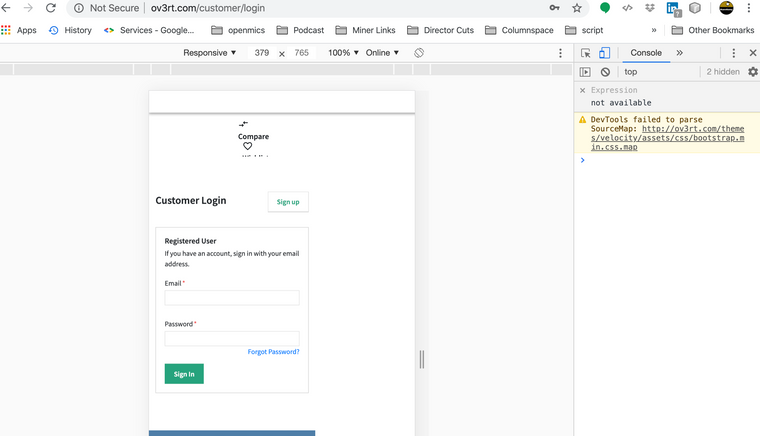Open the 100% zoom dropdown
The width and height of the screenshot is (760, 436).
[343, 53]
